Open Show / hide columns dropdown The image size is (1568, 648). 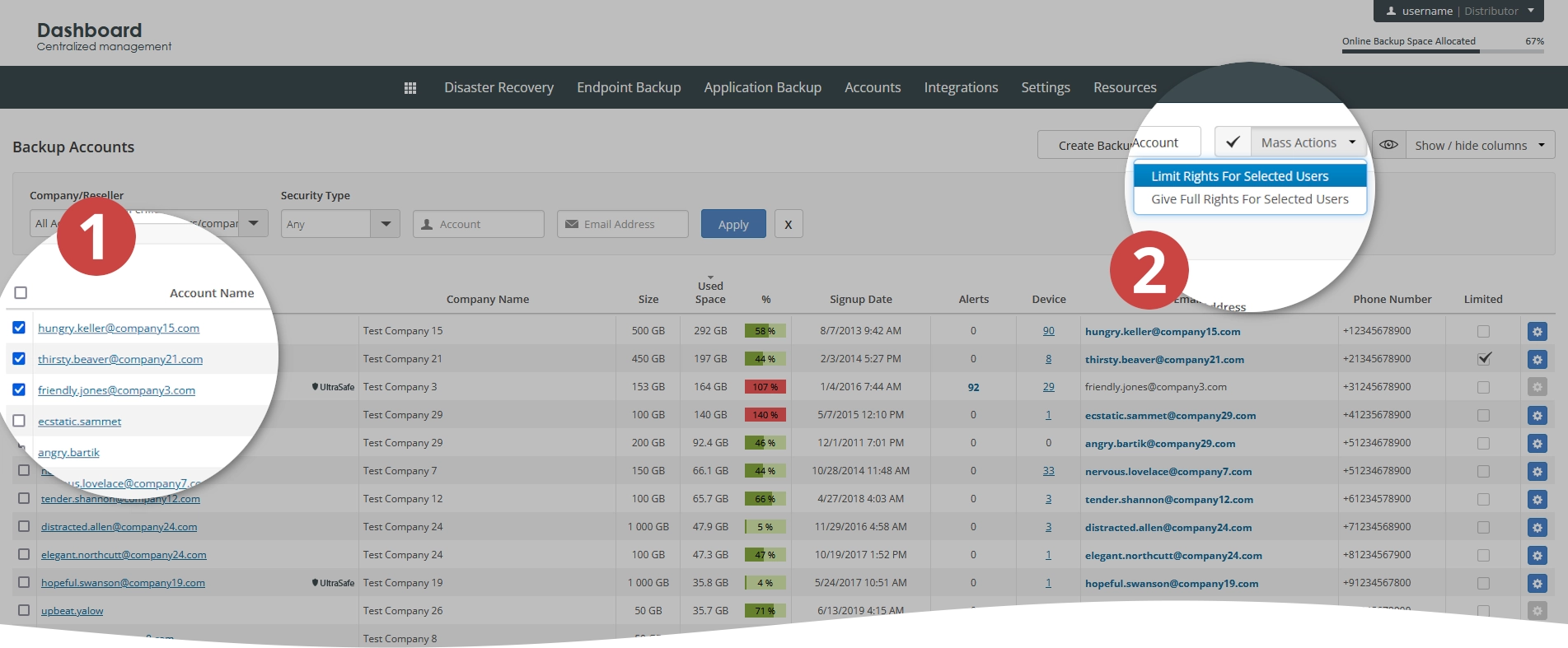(1480, 145)
